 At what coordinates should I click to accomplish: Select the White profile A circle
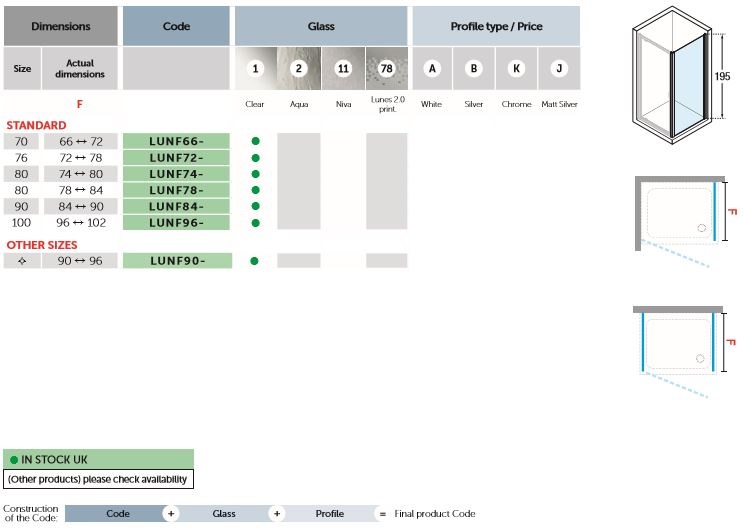pyautogui.click(x=432, y=68)
